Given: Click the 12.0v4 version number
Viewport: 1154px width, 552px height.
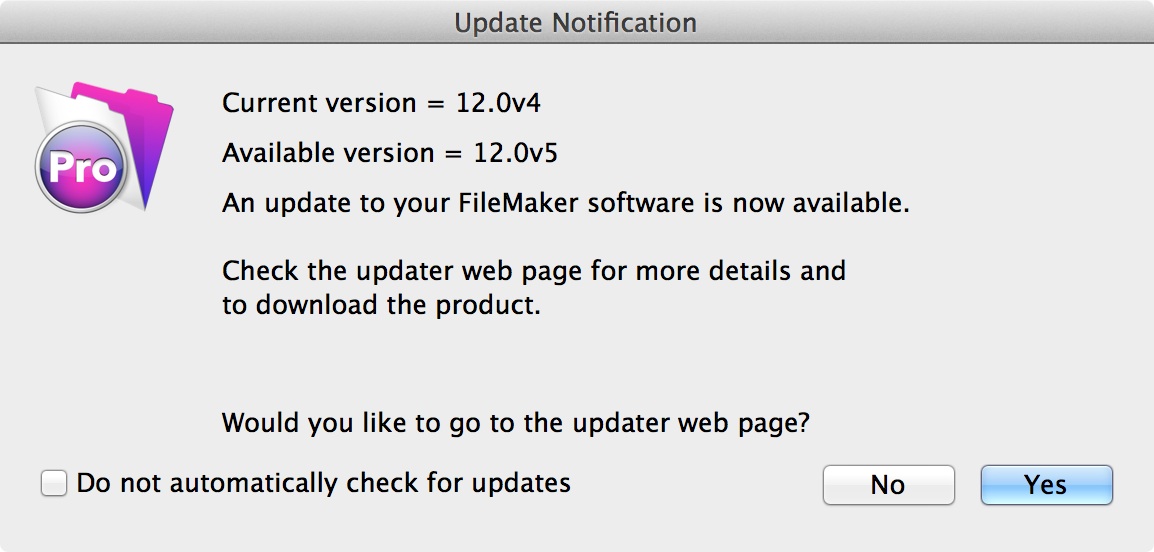Looking at the screenshot, I should pos(506,103).
